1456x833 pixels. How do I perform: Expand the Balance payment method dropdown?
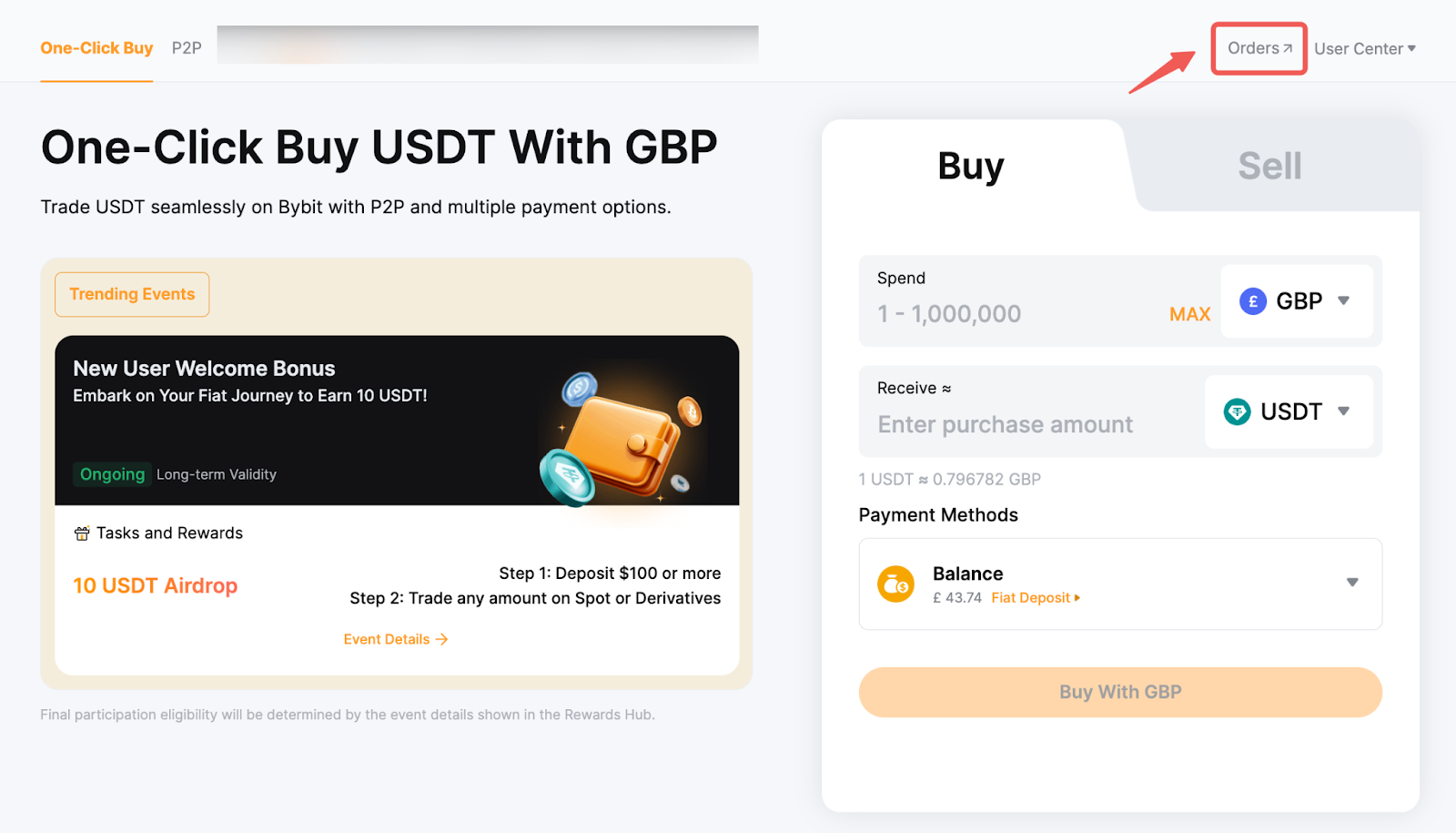coord(1352,583)
